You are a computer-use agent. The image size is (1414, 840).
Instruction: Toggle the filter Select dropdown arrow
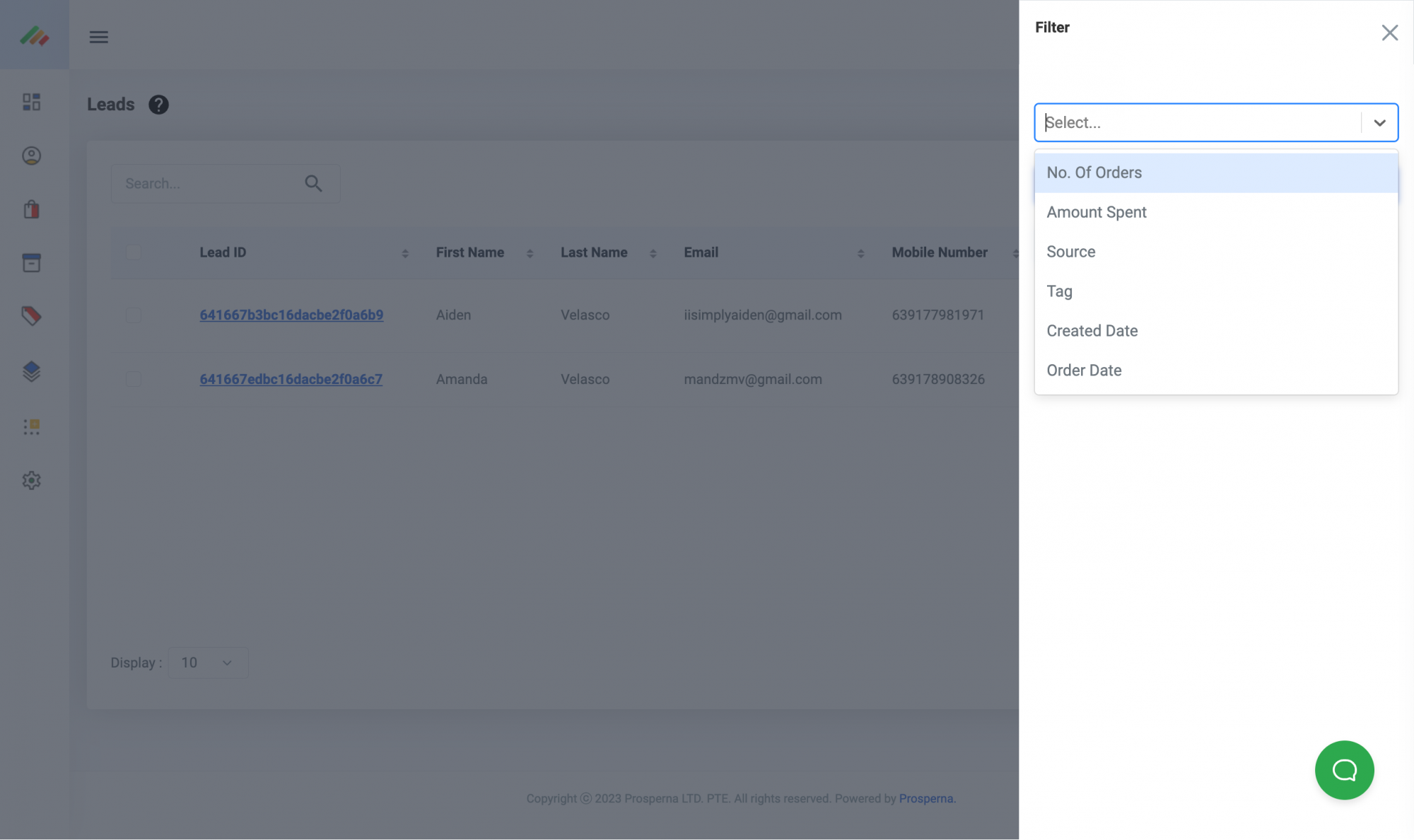[1379, 122]
